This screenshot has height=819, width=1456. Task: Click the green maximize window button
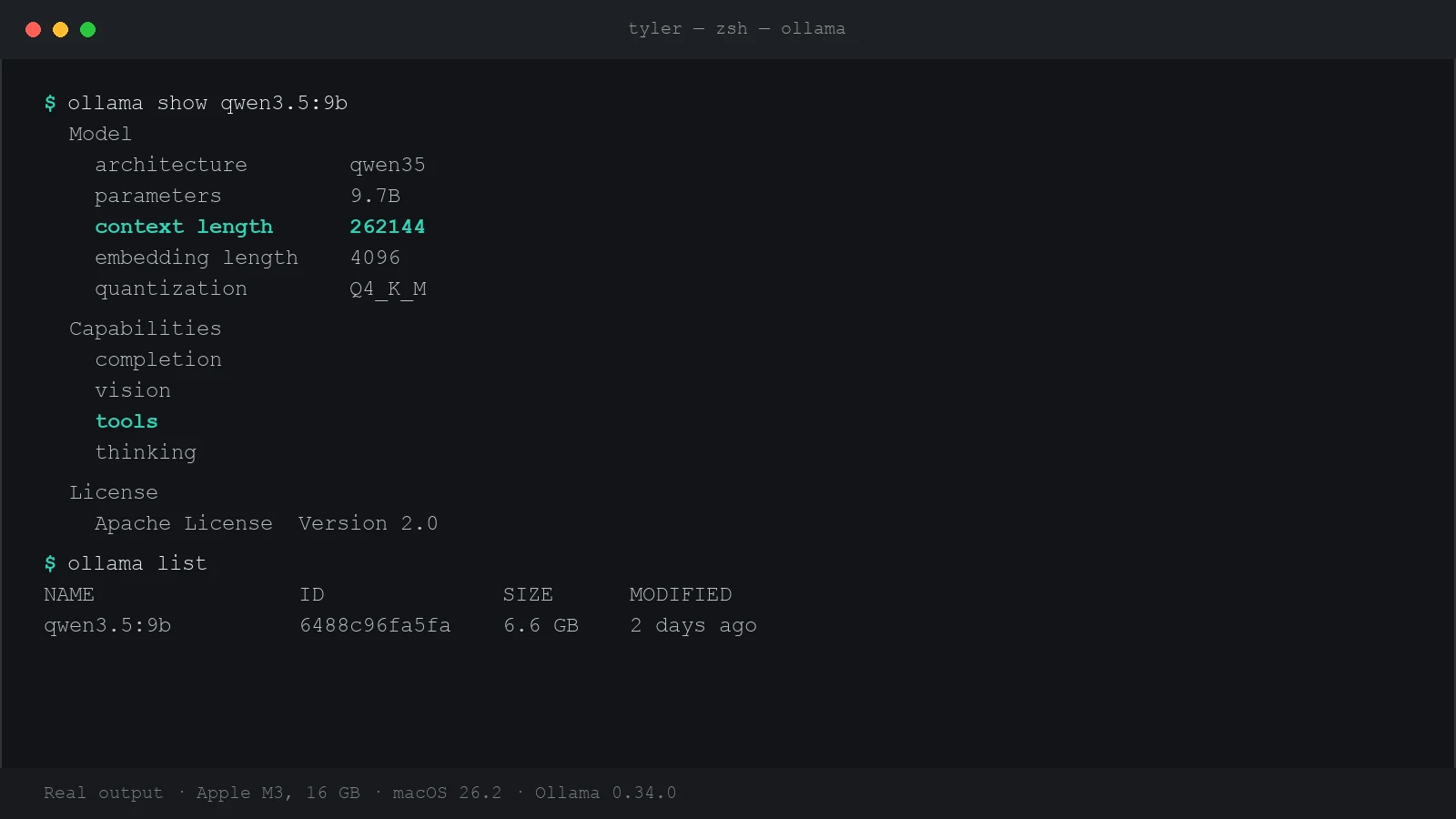[x=88, y=29]
